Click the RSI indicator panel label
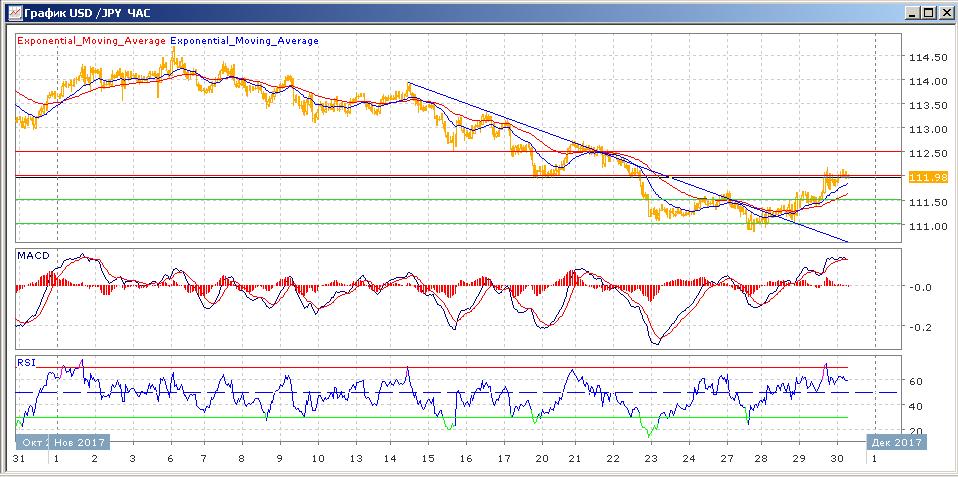 (x=26, y=362)
